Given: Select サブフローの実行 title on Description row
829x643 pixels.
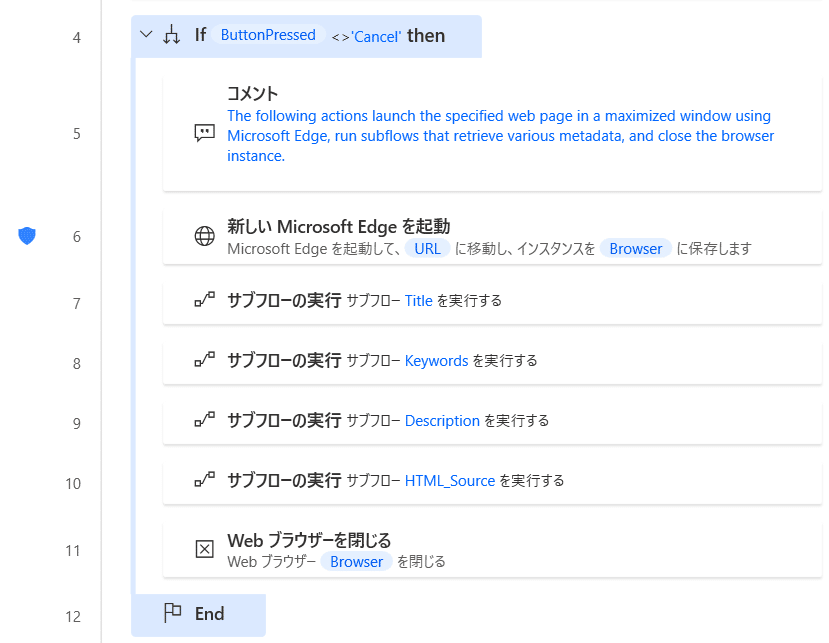Looking at the screenshot, I should click(x=284, y=420).
